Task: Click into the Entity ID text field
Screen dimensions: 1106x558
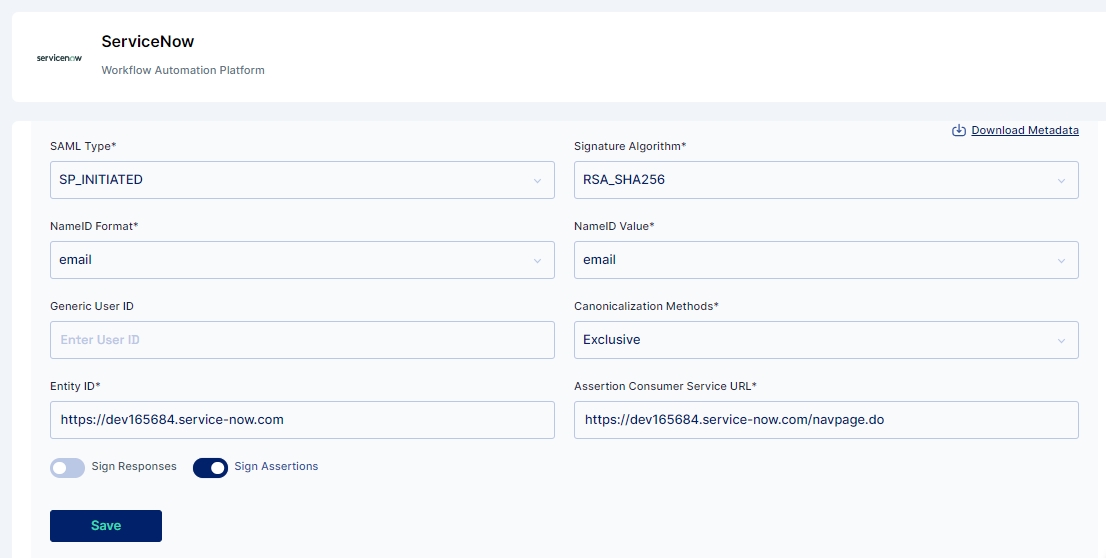Action: (302, 420)
